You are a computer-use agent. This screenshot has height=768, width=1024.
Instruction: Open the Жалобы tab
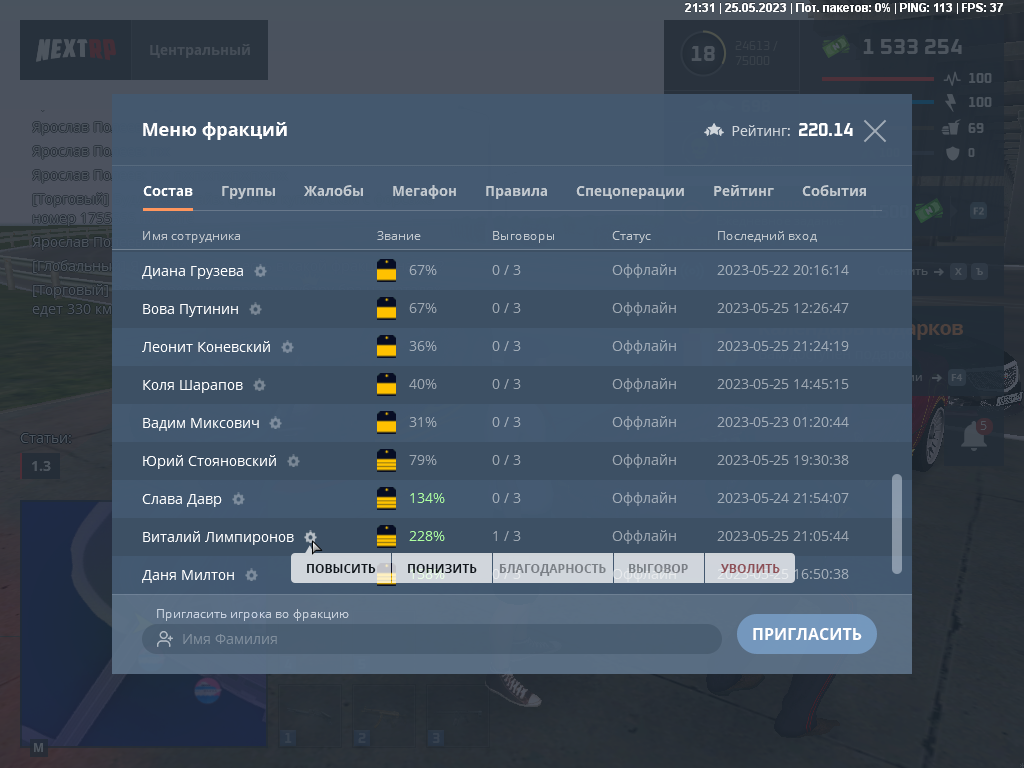click(x=334, y=191)
